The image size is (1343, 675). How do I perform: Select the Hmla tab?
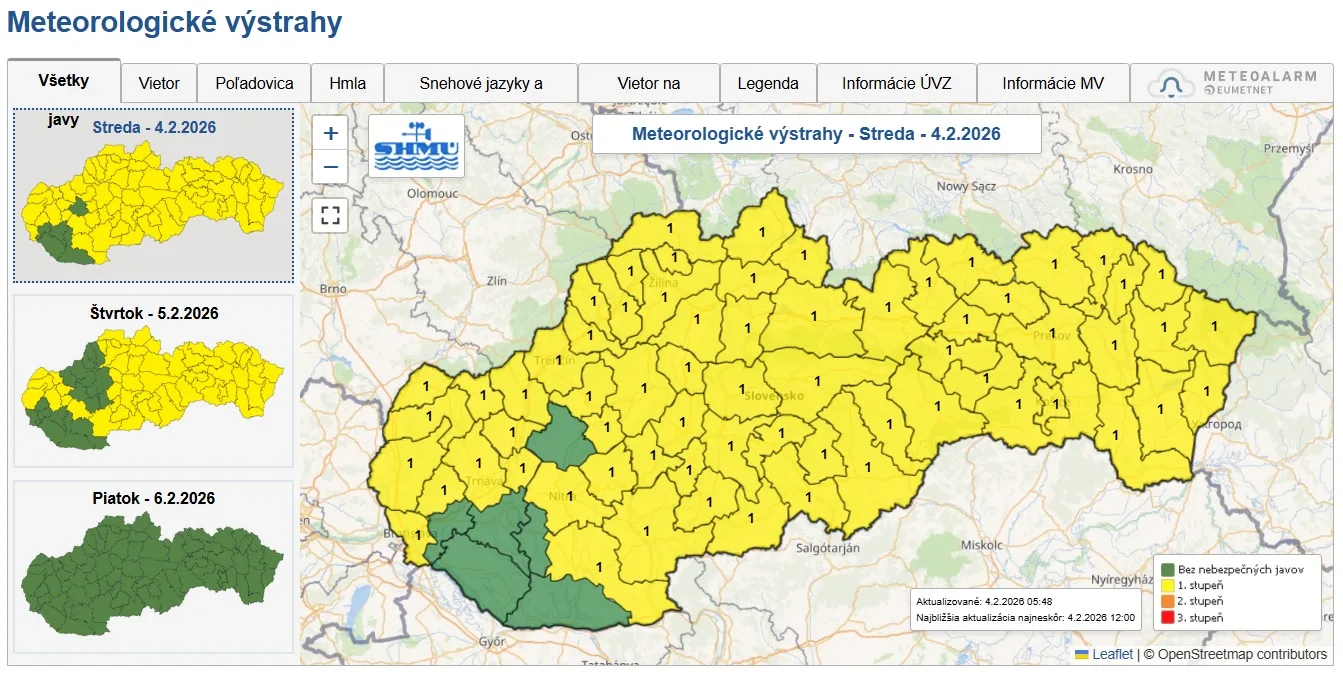(347, 84)
